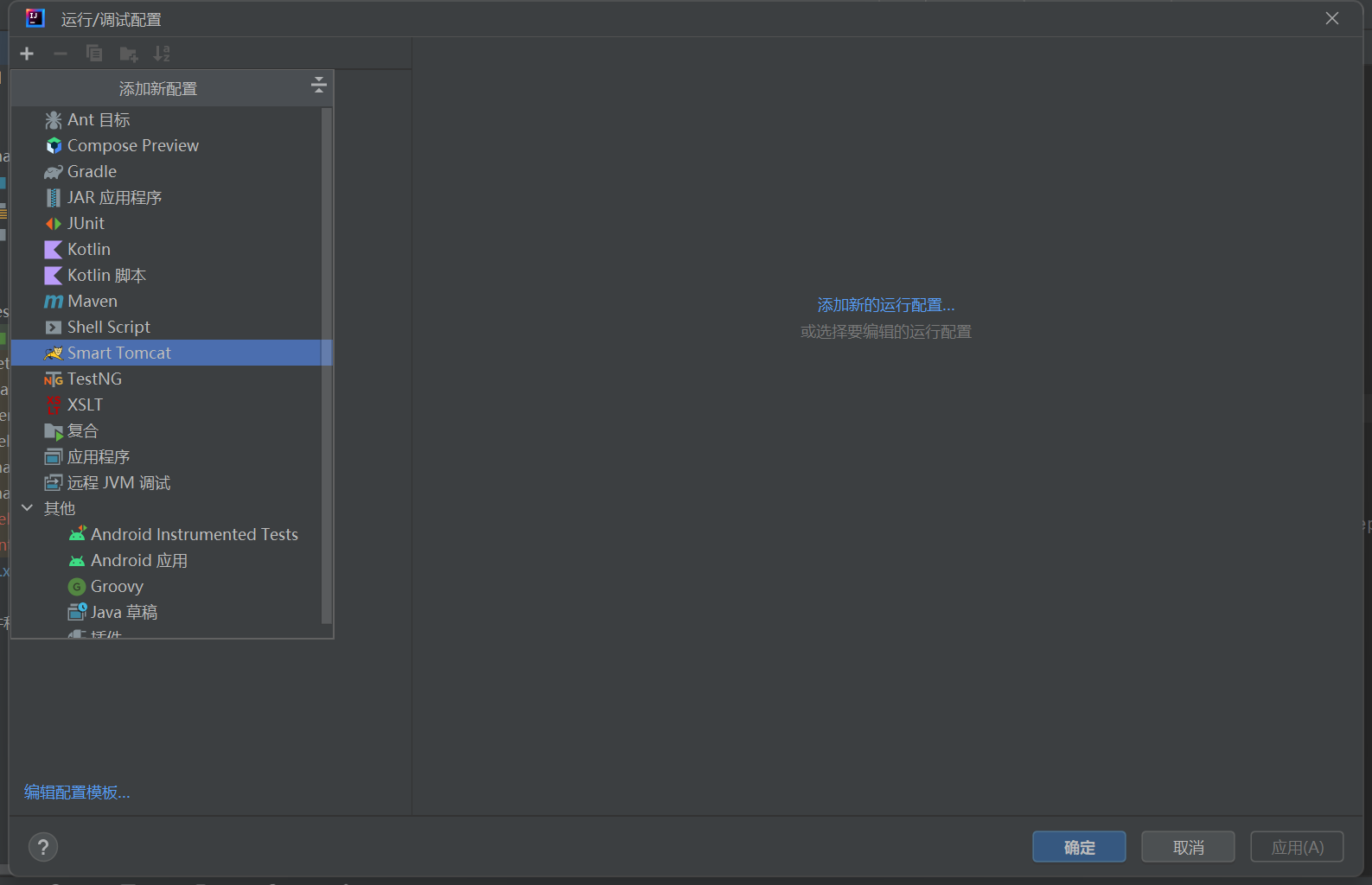Open the 编辑配置模板... link
The height and width of the screenshot is (885, 1372).
[77, 793]
